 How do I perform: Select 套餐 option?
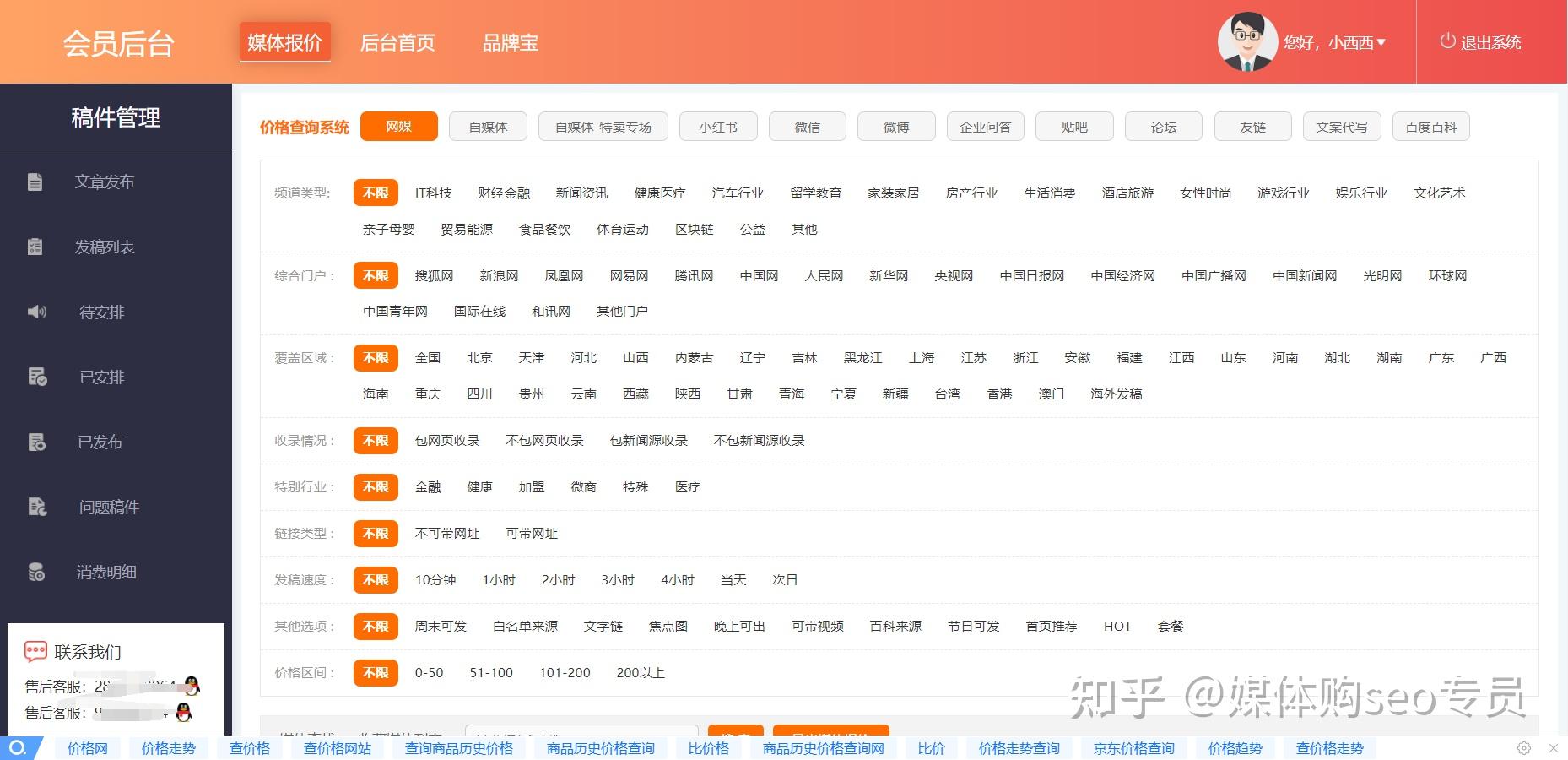(1171, 626)
